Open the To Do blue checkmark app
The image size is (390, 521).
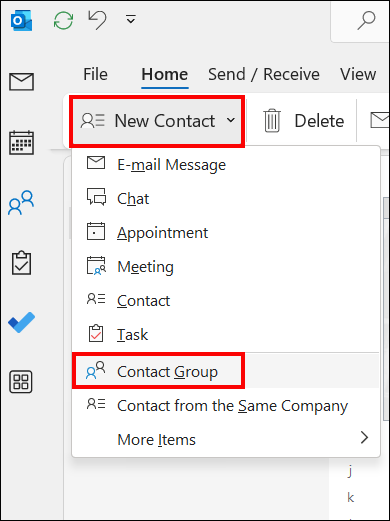click(21, 322)
